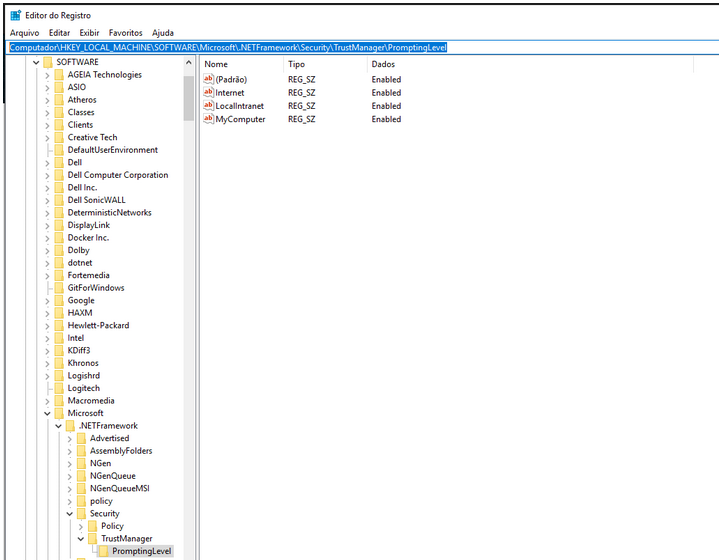Collapse the TrustManager key
The height and width of the screenshot is (560, 722).
pos(81,538)
